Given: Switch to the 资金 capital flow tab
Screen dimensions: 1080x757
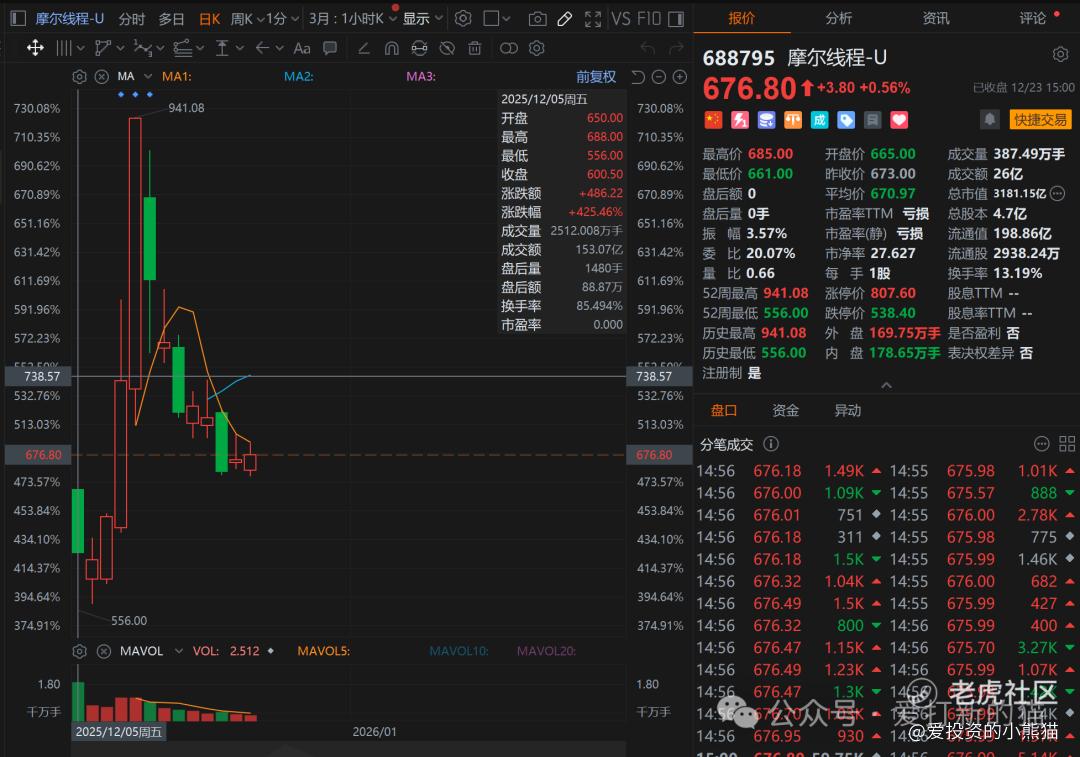Looking at the screenshot, I should (x=785, y=411).
